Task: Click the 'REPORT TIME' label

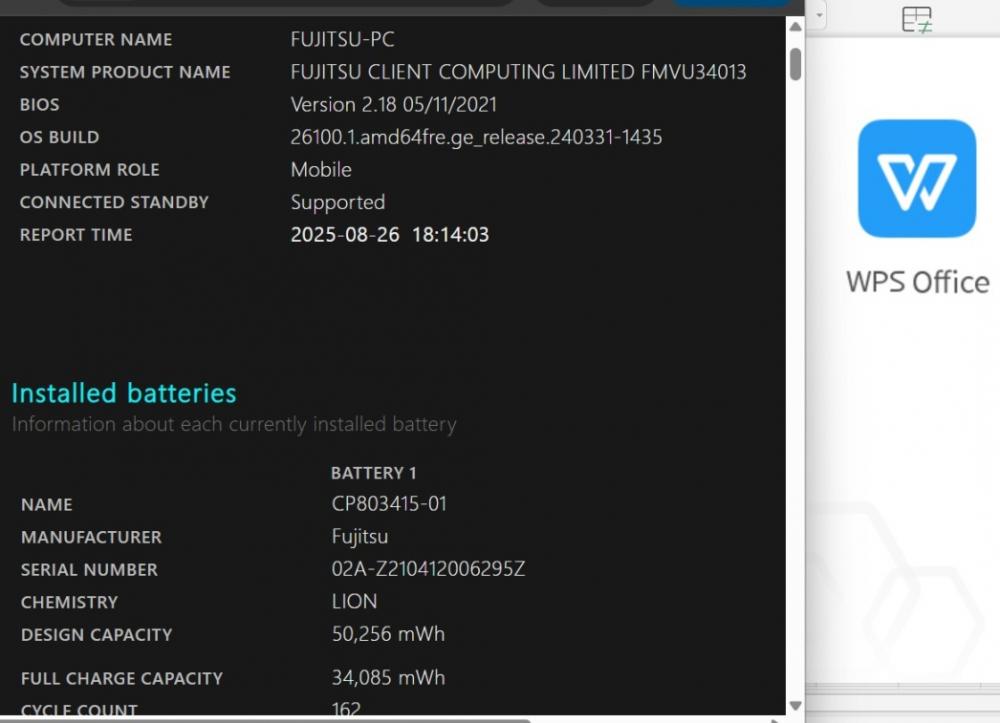Action: 76,235
